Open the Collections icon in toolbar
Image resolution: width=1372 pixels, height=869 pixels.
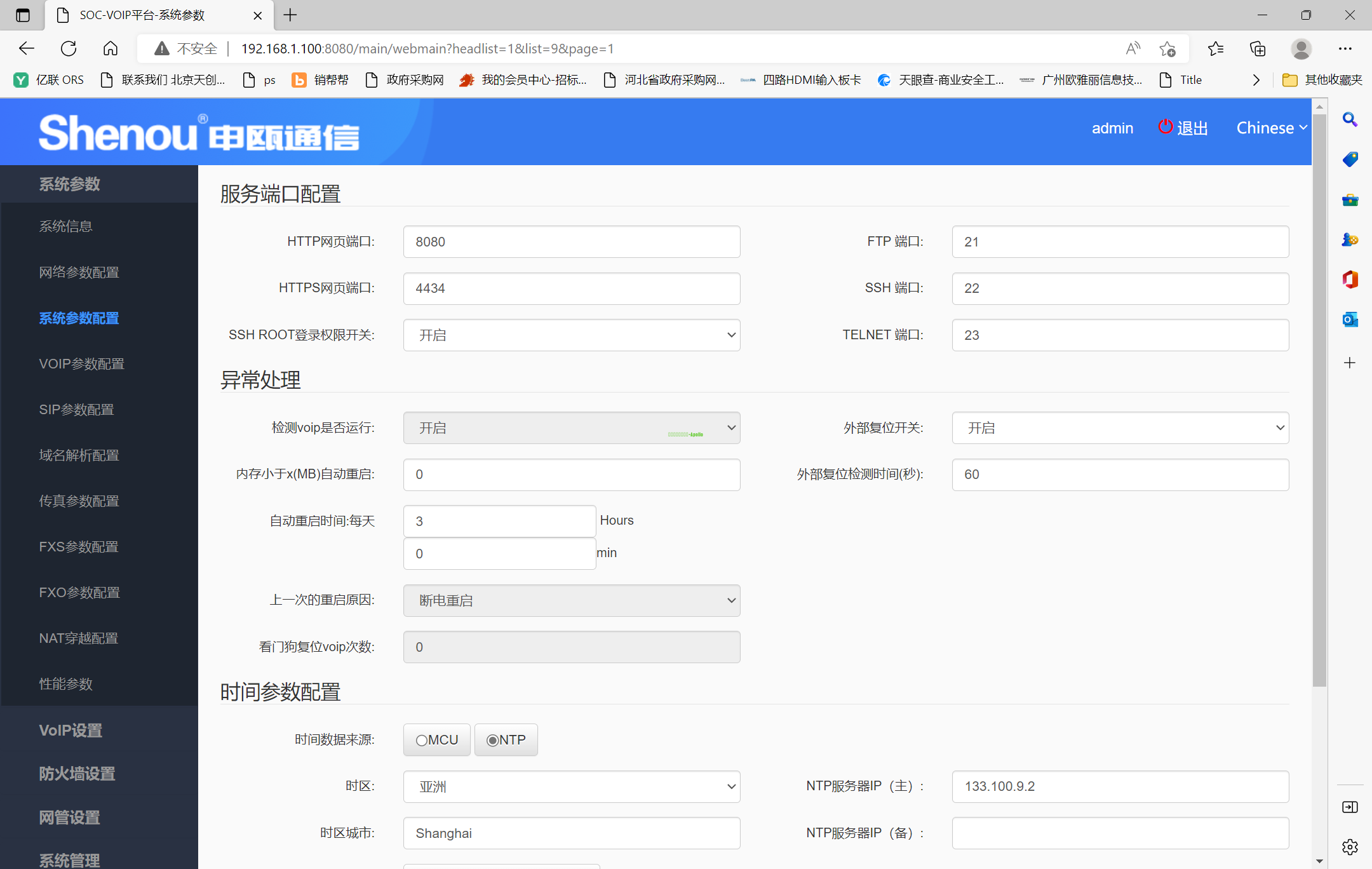pyautogui.click(x=1258, y=48)
